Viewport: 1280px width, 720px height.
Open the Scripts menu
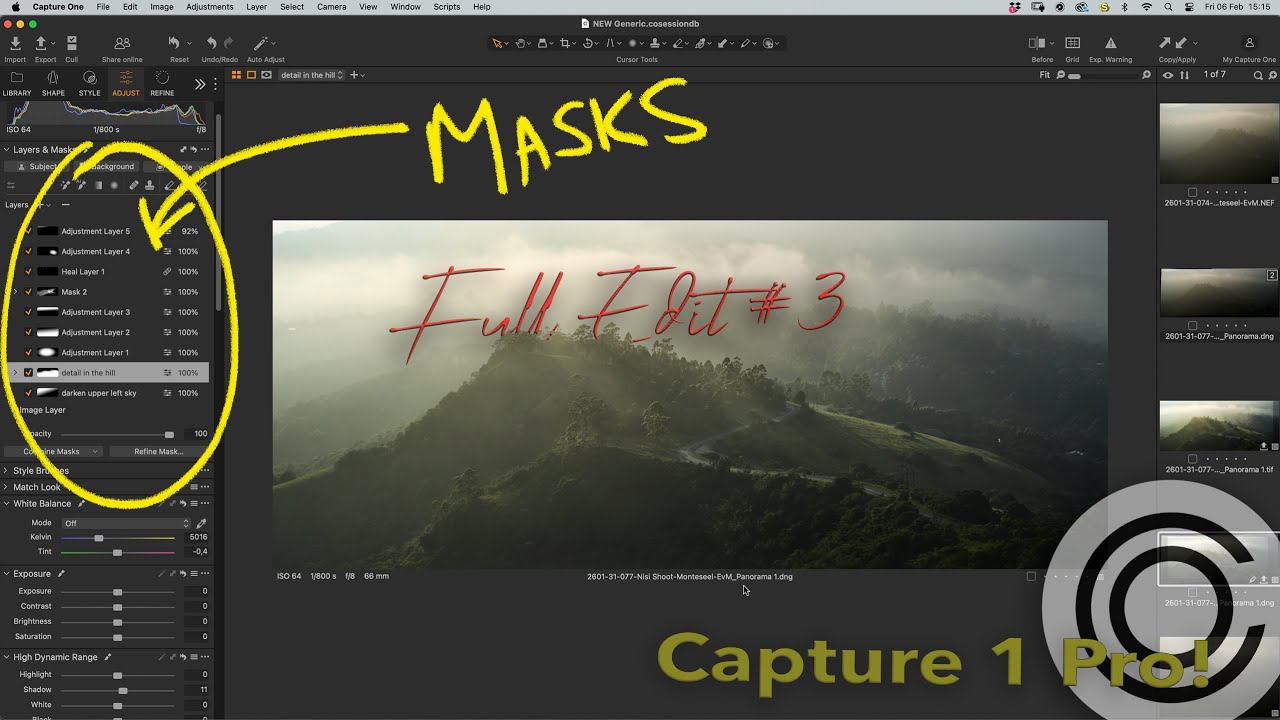click(x=447, y=7)
